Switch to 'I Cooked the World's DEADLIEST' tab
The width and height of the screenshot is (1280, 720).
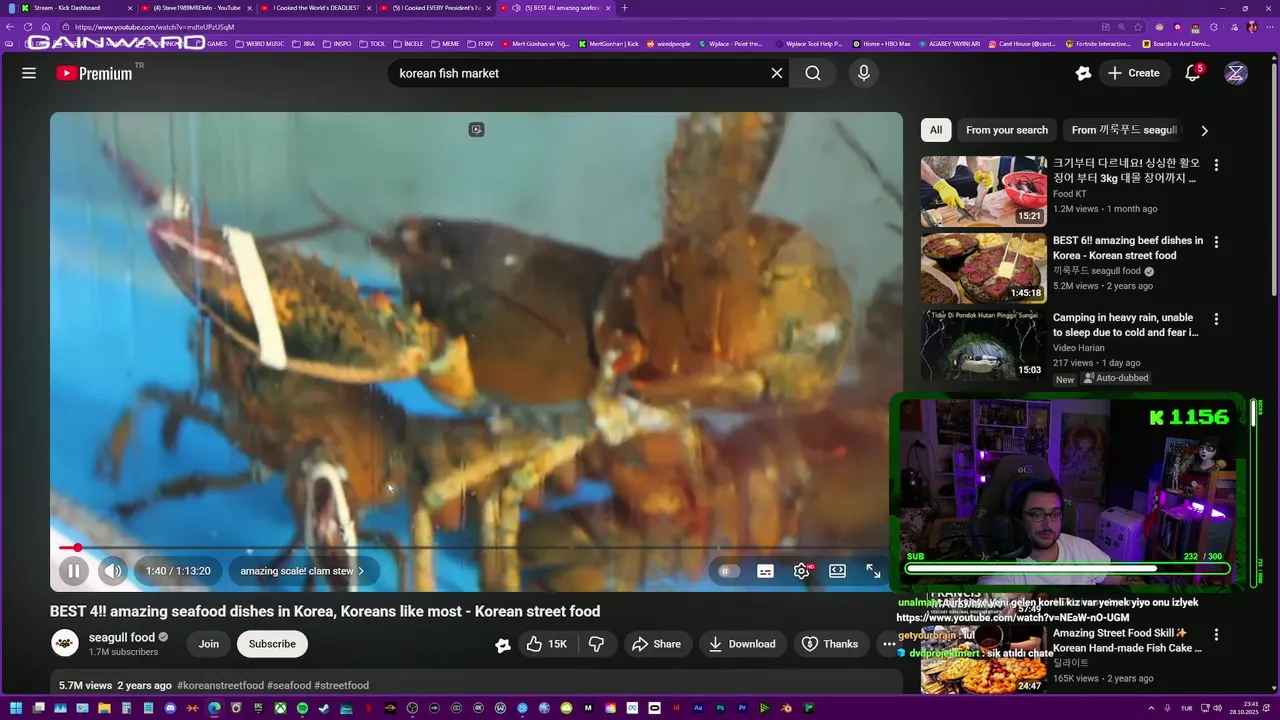click(x=316, y=8)
